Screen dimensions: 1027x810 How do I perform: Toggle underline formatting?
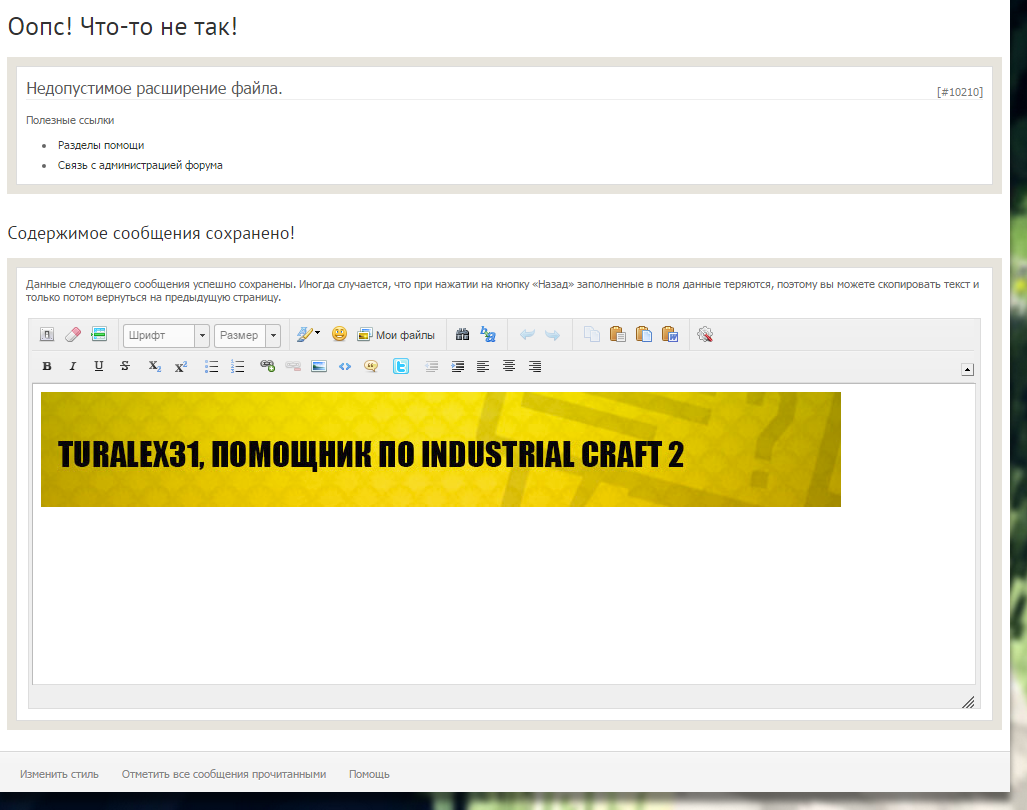98,366
